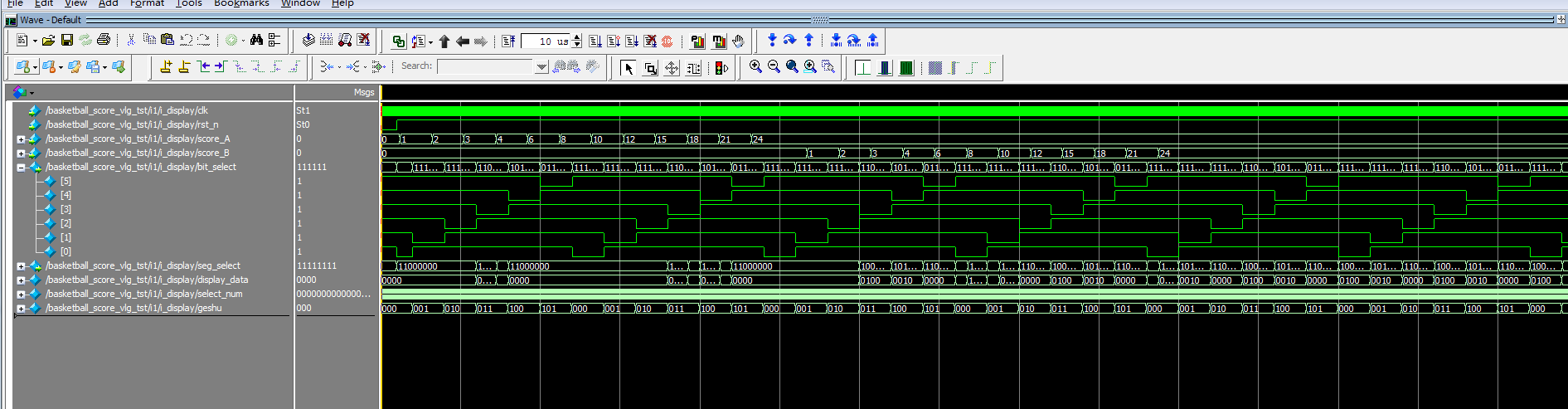1568x409 pixels.
Task: Expand the display_data signal
Action: click(21, 280)
